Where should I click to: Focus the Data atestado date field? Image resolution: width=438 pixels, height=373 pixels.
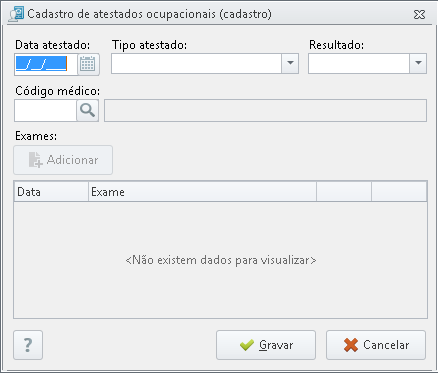tap(46, 64)
